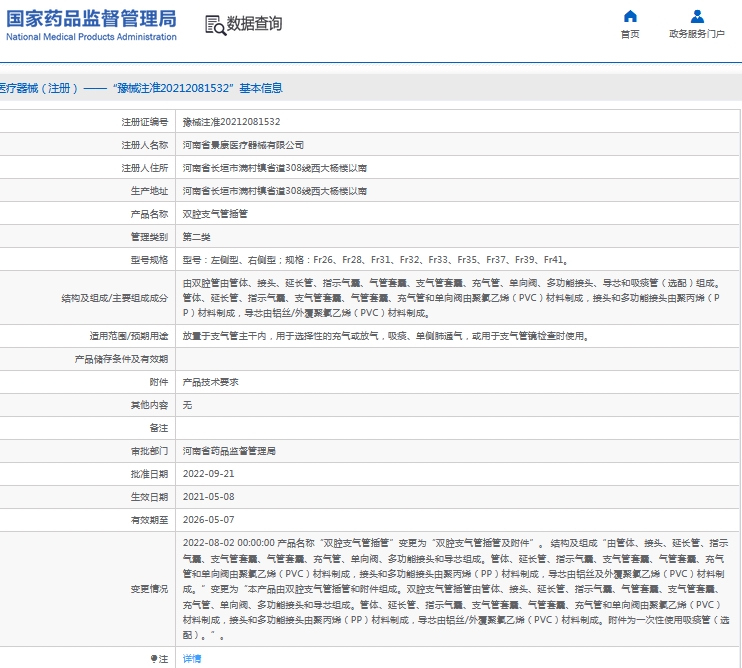Click management category value 第二类
Viewport: 742px width, 668px height.
pos(196,237)
